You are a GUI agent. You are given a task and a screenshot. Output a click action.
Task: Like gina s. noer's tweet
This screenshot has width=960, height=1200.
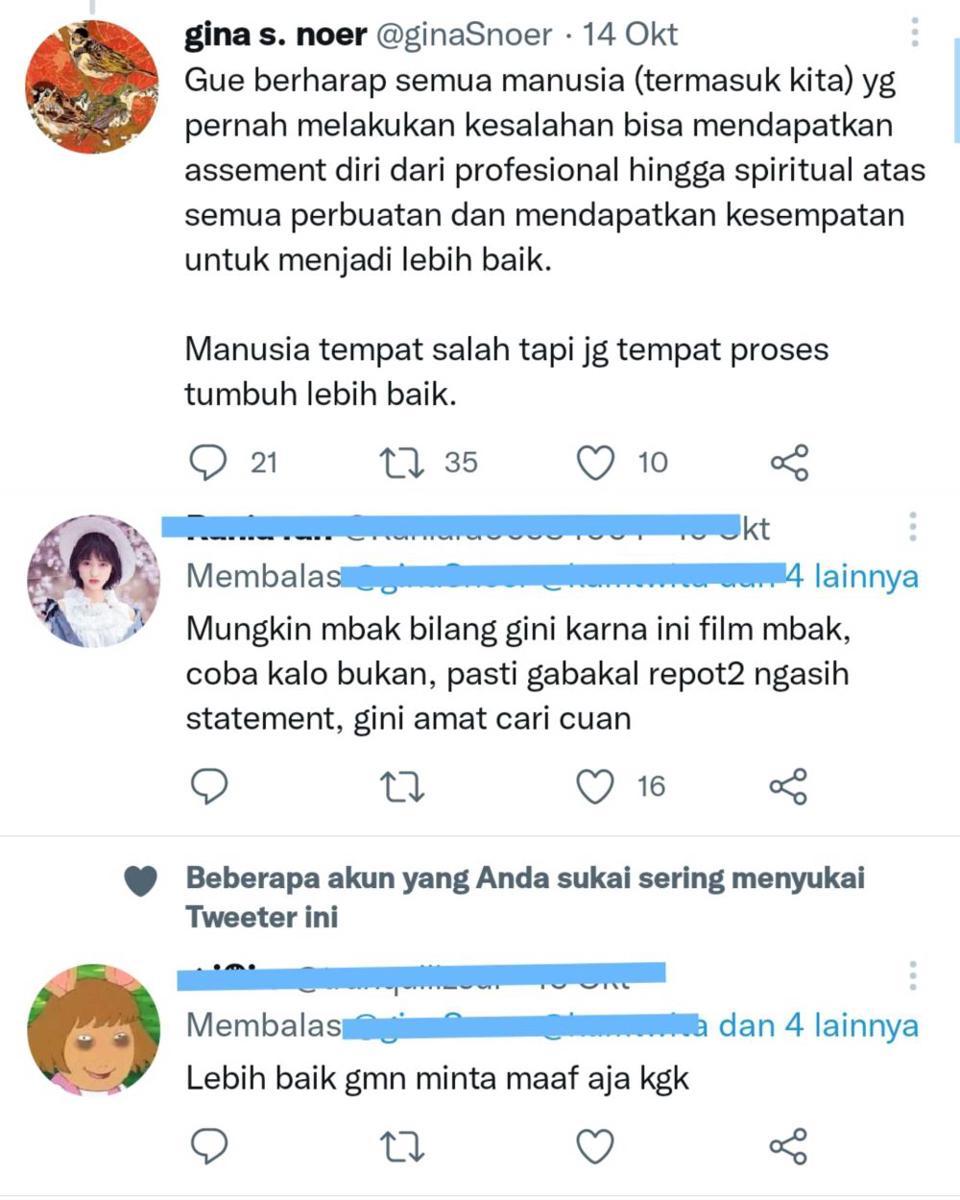point(597,462)
